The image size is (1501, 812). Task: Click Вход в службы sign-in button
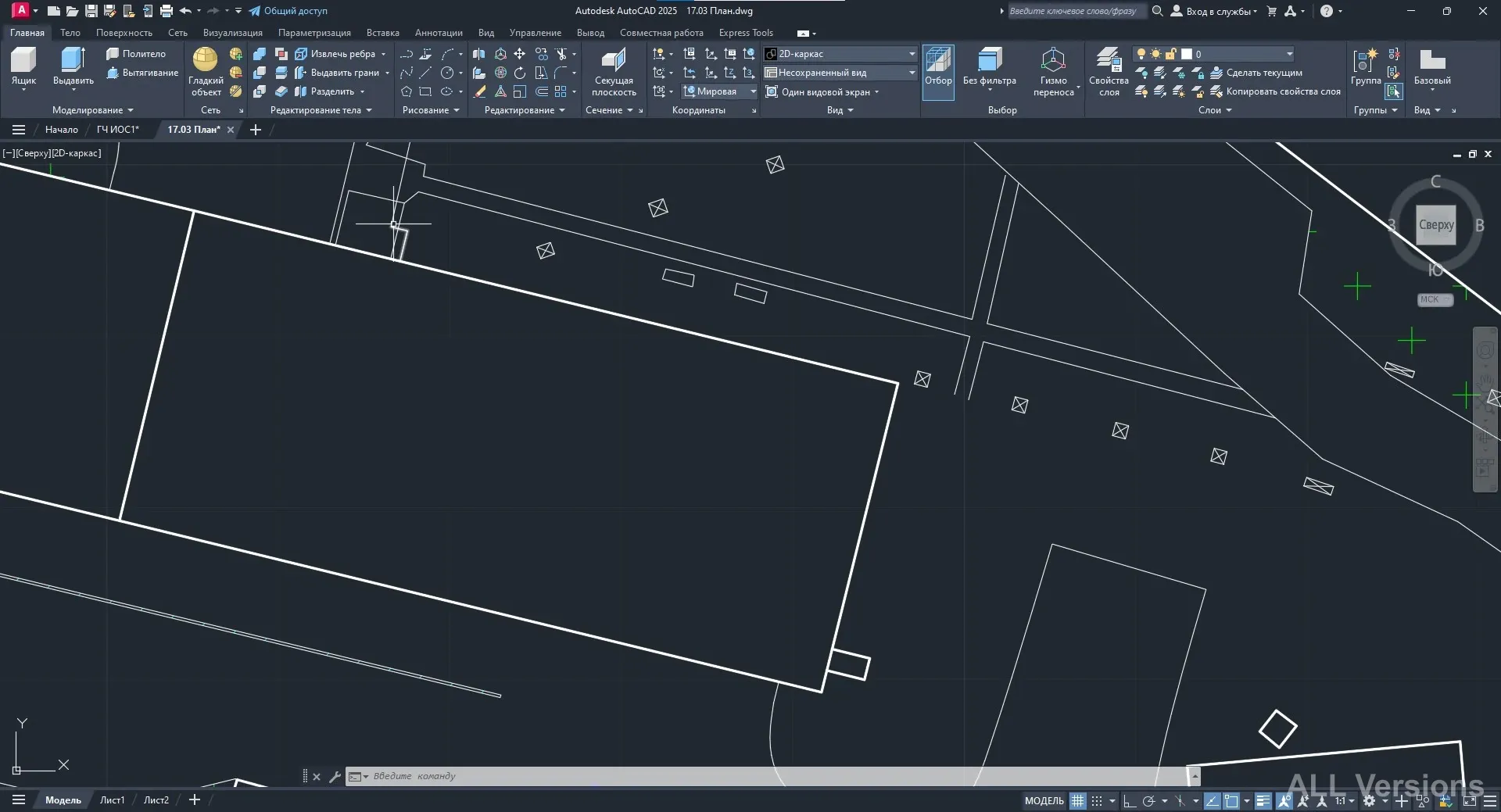[1214, 11]
